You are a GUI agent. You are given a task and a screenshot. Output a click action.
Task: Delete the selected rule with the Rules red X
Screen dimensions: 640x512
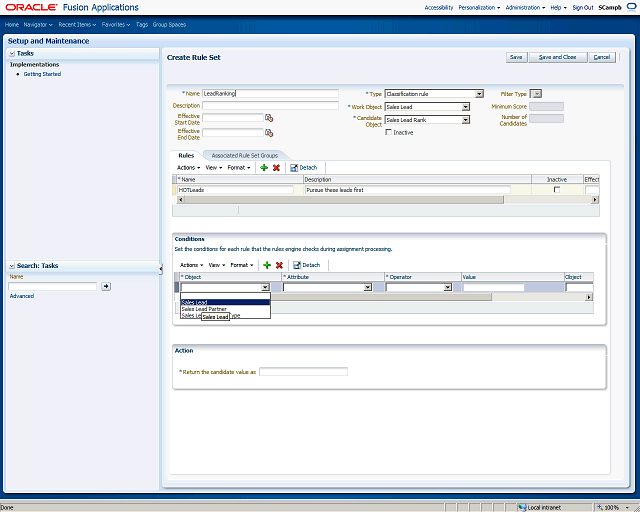tap(276, 168)
